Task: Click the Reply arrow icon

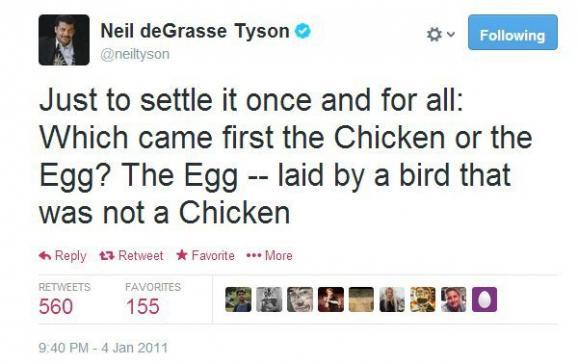Action: click(45, 255)
